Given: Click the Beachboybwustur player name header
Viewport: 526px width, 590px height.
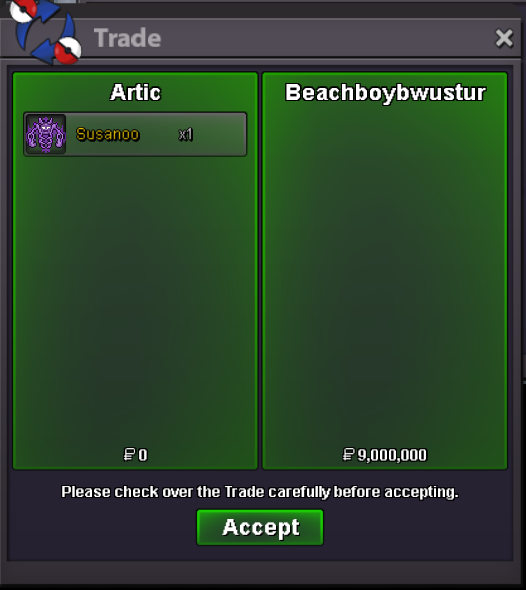Looking at the screenshot, I should [x=385, y=93].
